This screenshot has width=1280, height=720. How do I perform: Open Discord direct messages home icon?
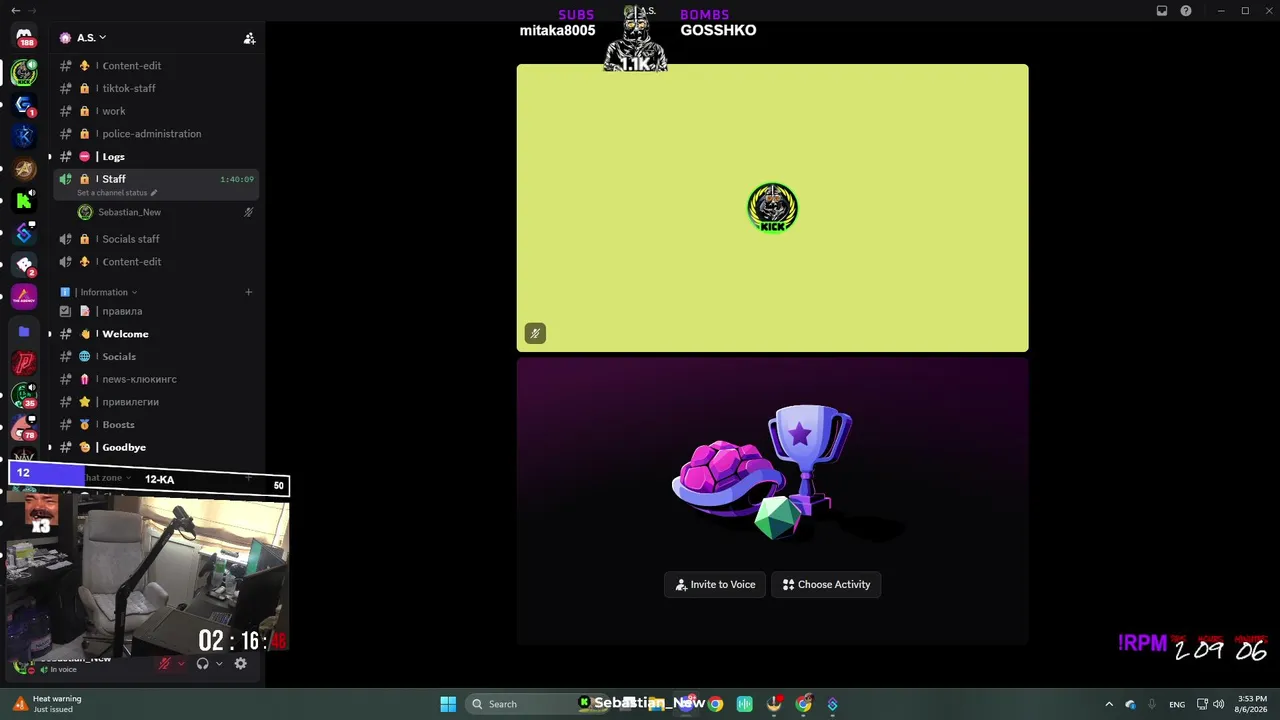pos(25,36)
